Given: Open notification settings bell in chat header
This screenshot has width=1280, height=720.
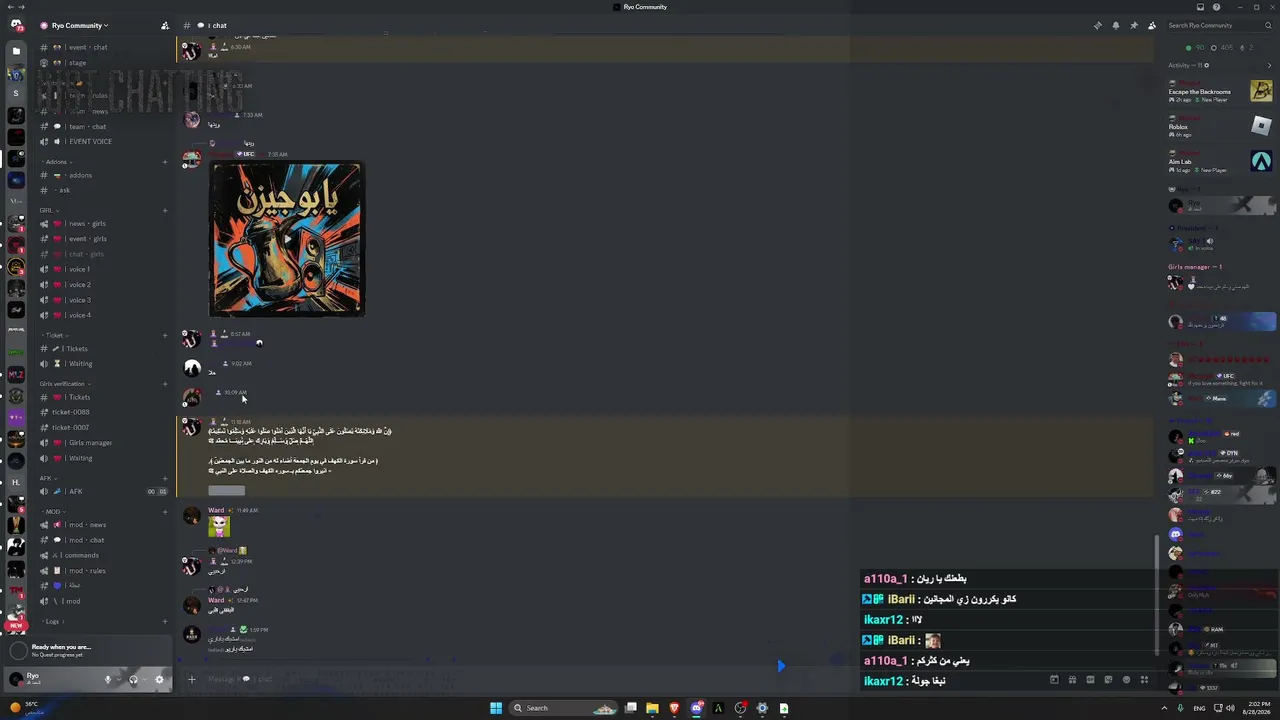Looking at the screenshot, I should [x=1116, y=25].
